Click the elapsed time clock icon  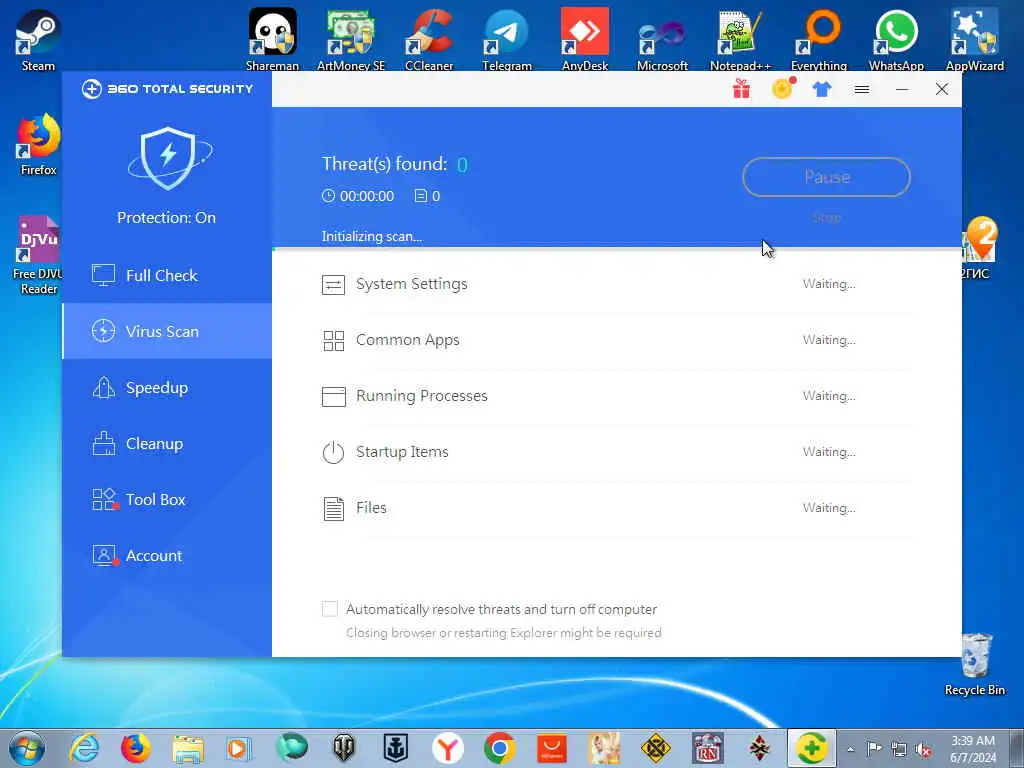(x=328, y=196)
